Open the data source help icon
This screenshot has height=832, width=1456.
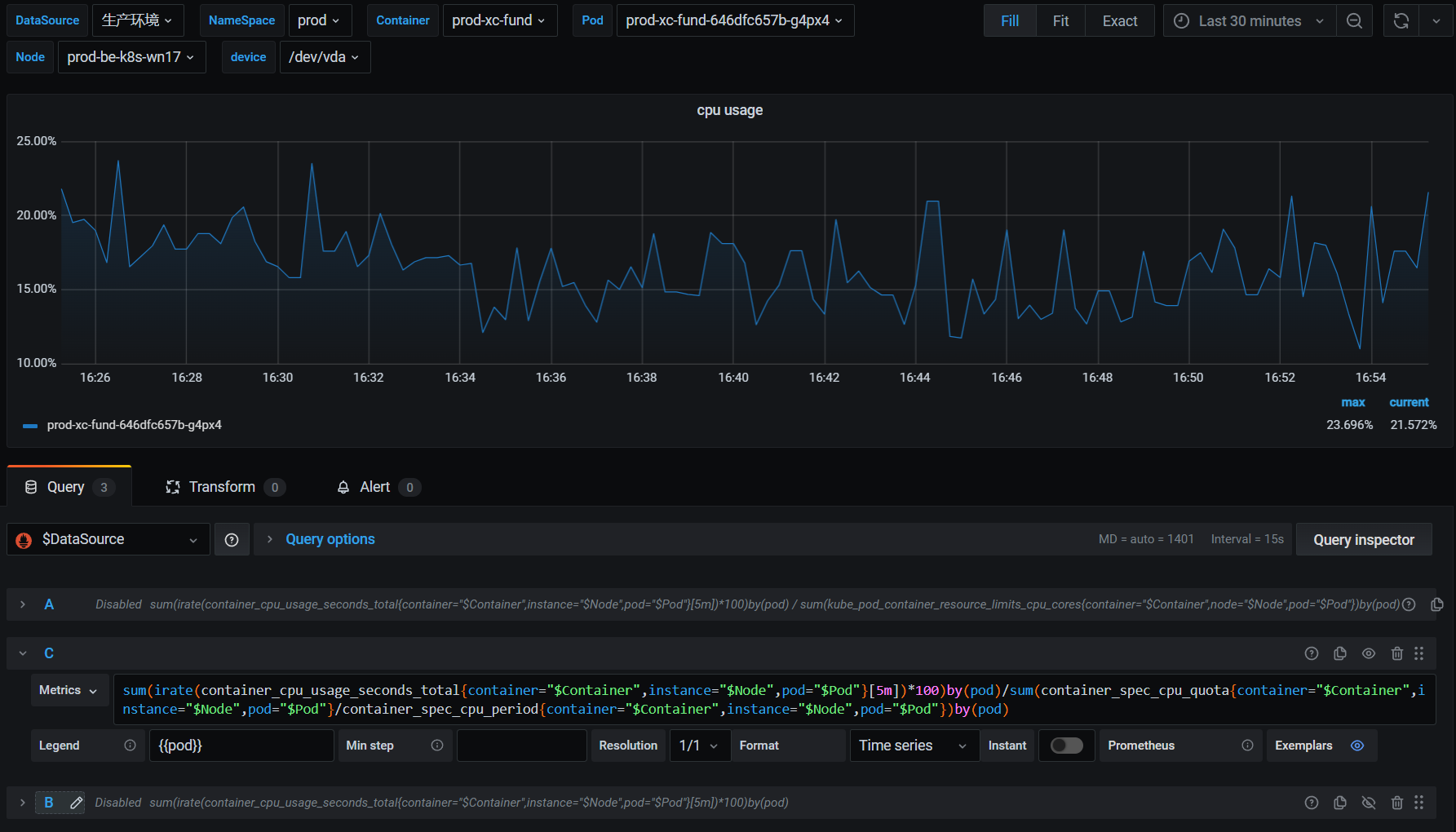click(232, 540)
